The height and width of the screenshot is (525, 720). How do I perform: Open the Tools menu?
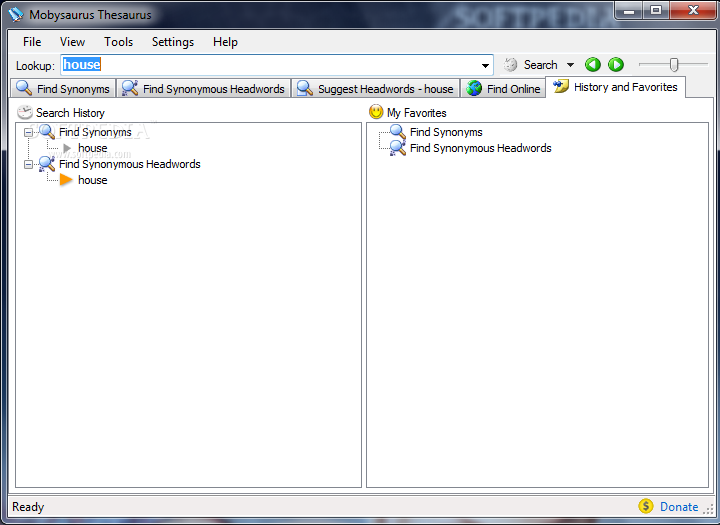118,42
